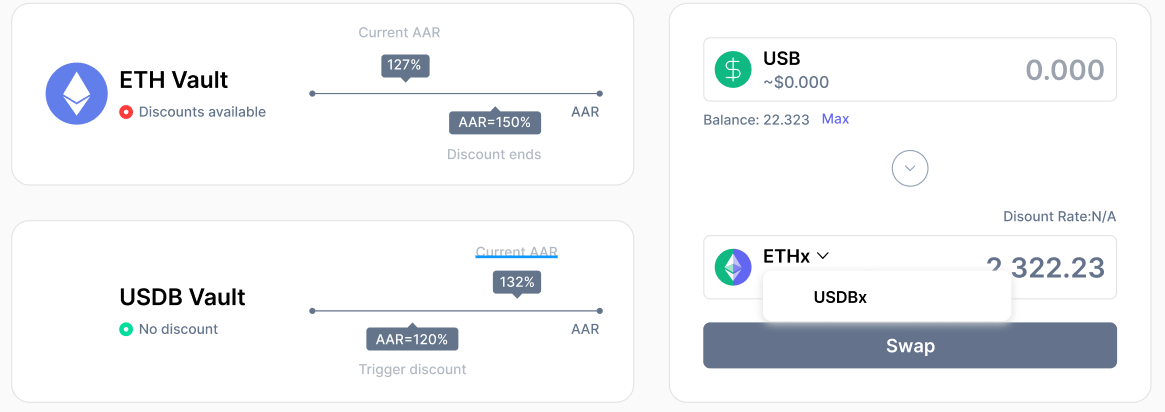1165x412 pixels.
Task: Click the underlined Current AAR label
Action: 516,251
